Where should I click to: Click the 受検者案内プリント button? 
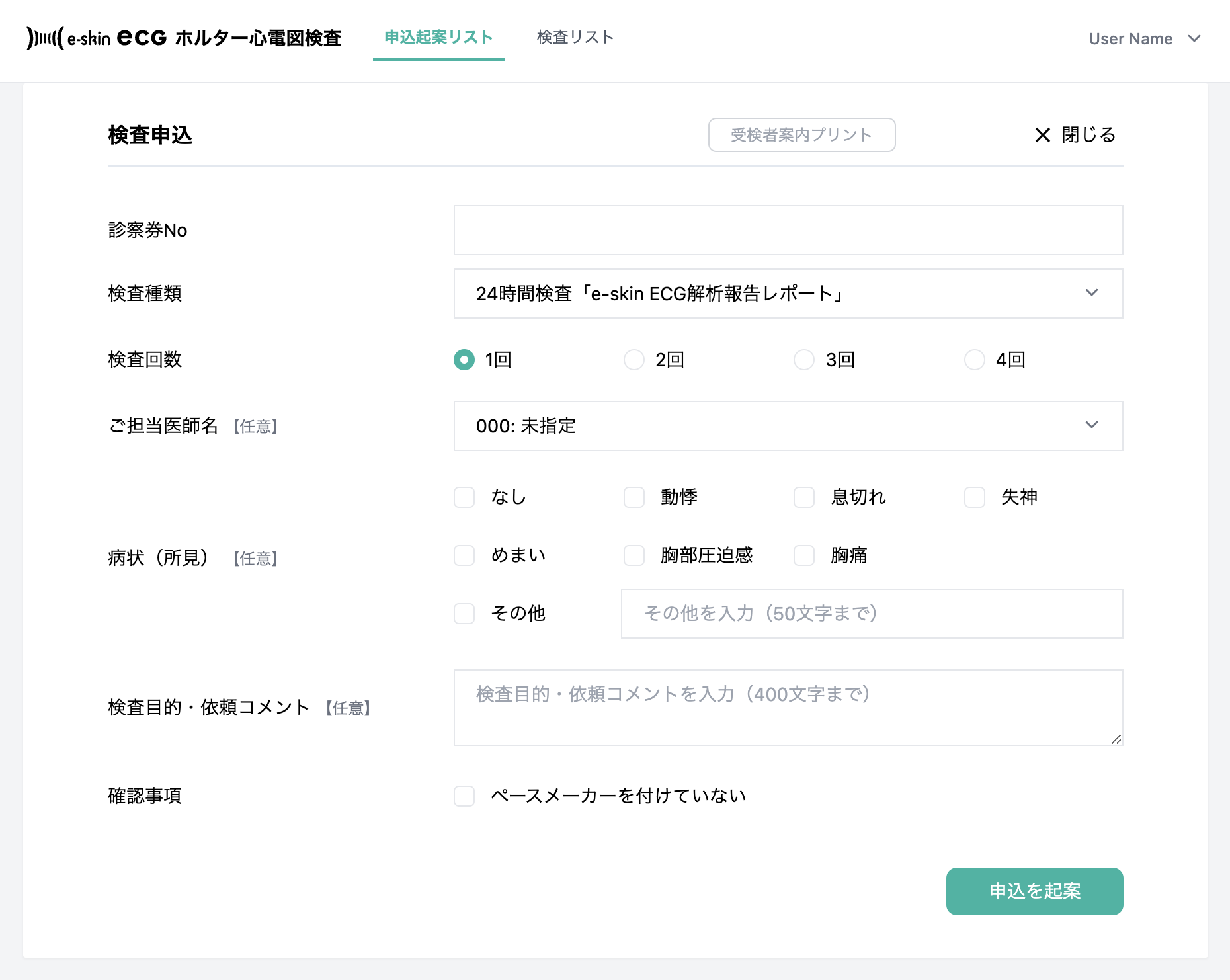click(x=801, y=135)
